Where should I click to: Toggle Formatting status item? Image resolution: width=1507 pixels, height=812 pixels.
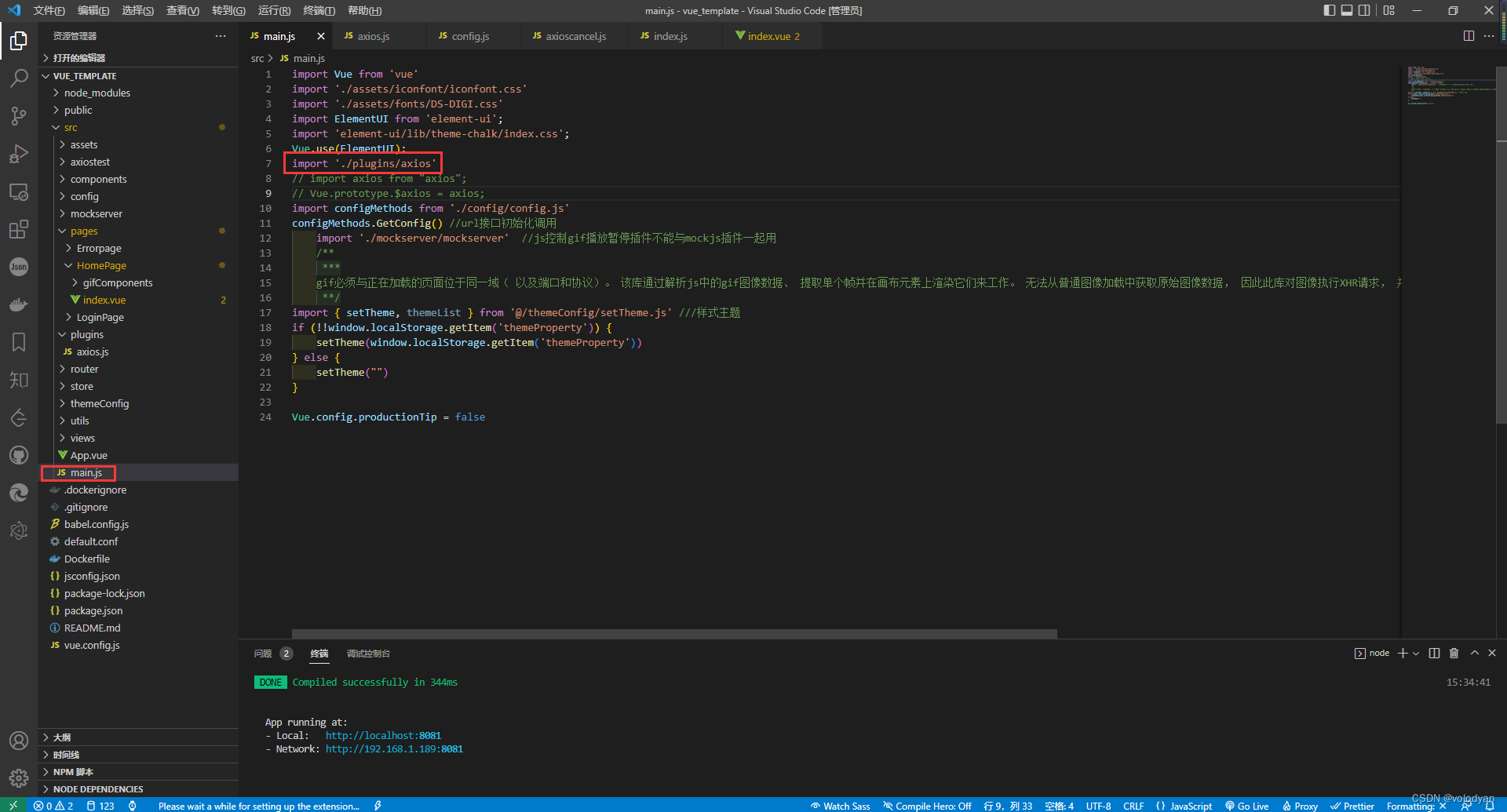pyautogui.click(x=1416, y=806)
